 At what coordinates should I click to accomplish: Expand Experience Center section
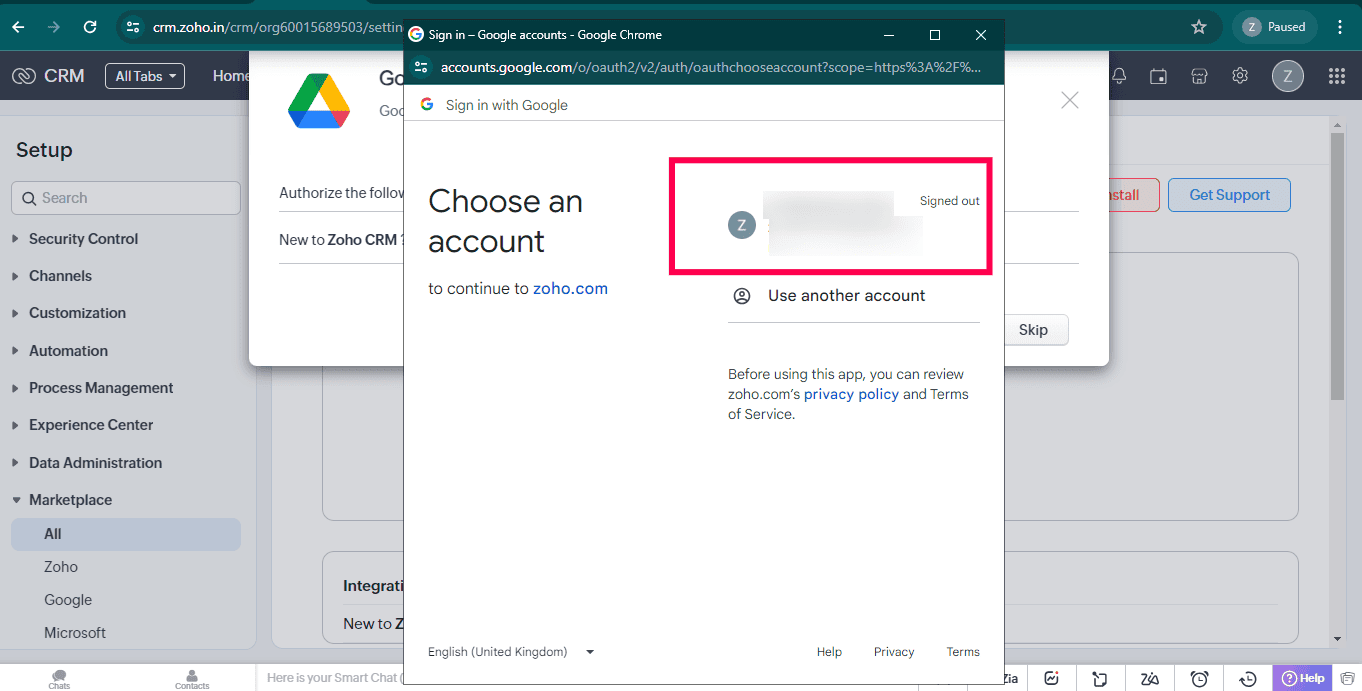pos(91,425)
